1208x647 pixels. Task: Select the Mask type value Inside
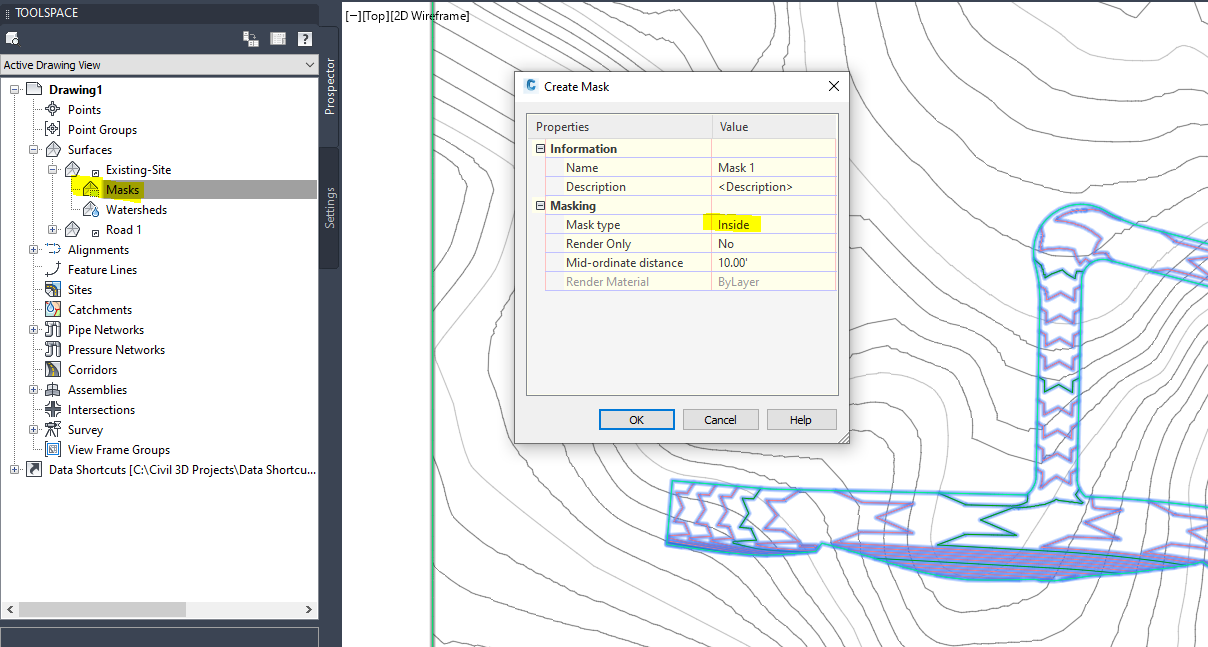pyautogui.click(x=732, y=224)
